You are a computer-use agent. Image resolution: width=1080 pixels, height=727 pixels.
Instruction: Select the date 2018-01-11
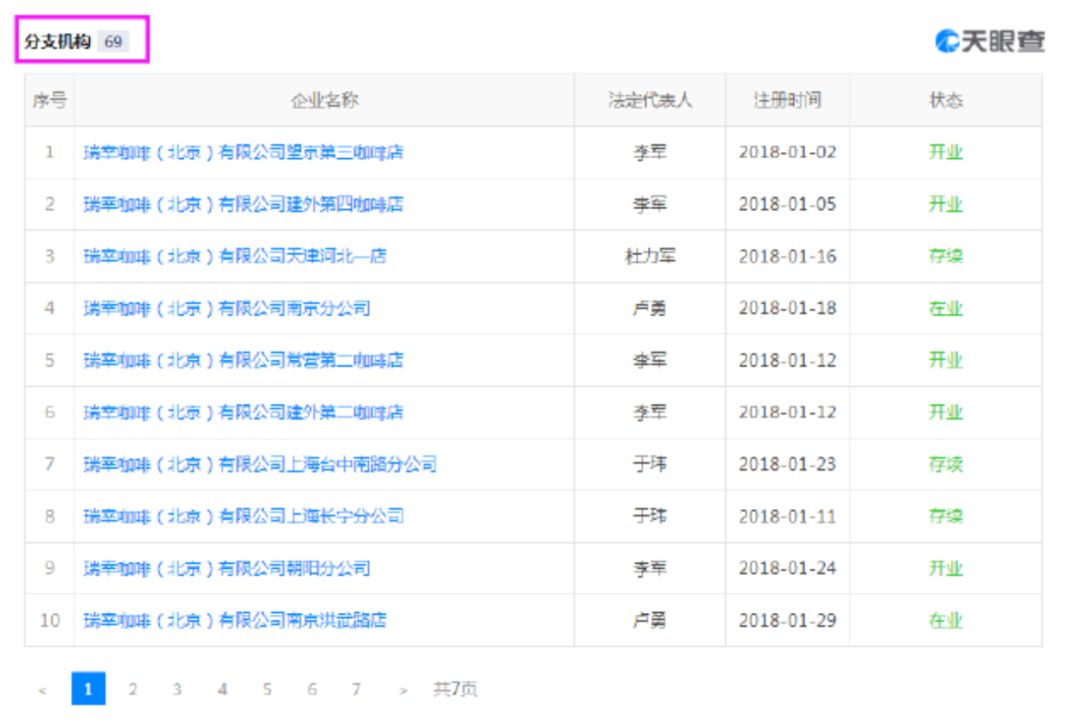pos(787,516)
